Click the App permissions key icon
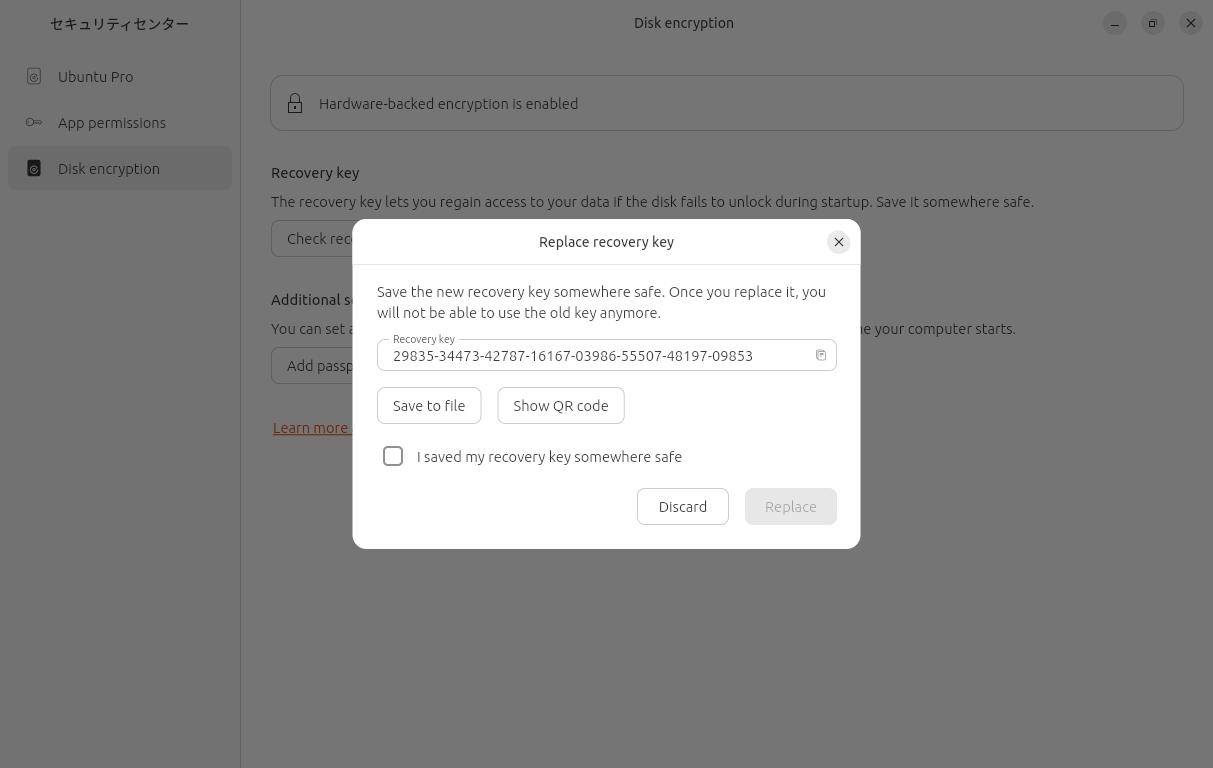 tap(34, 123)
